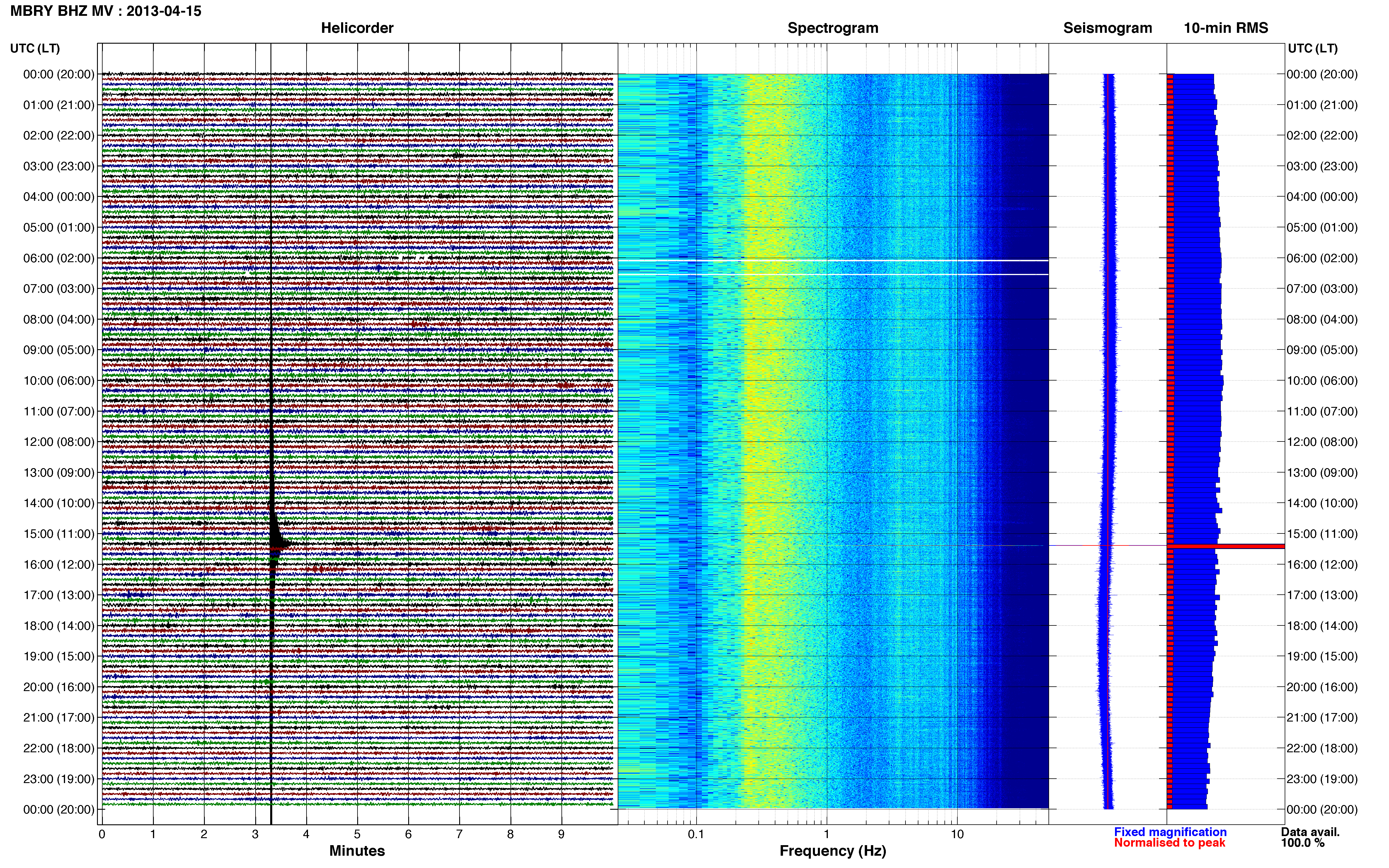Click left time label '08:00 (04:00)'

coord(59,319)
